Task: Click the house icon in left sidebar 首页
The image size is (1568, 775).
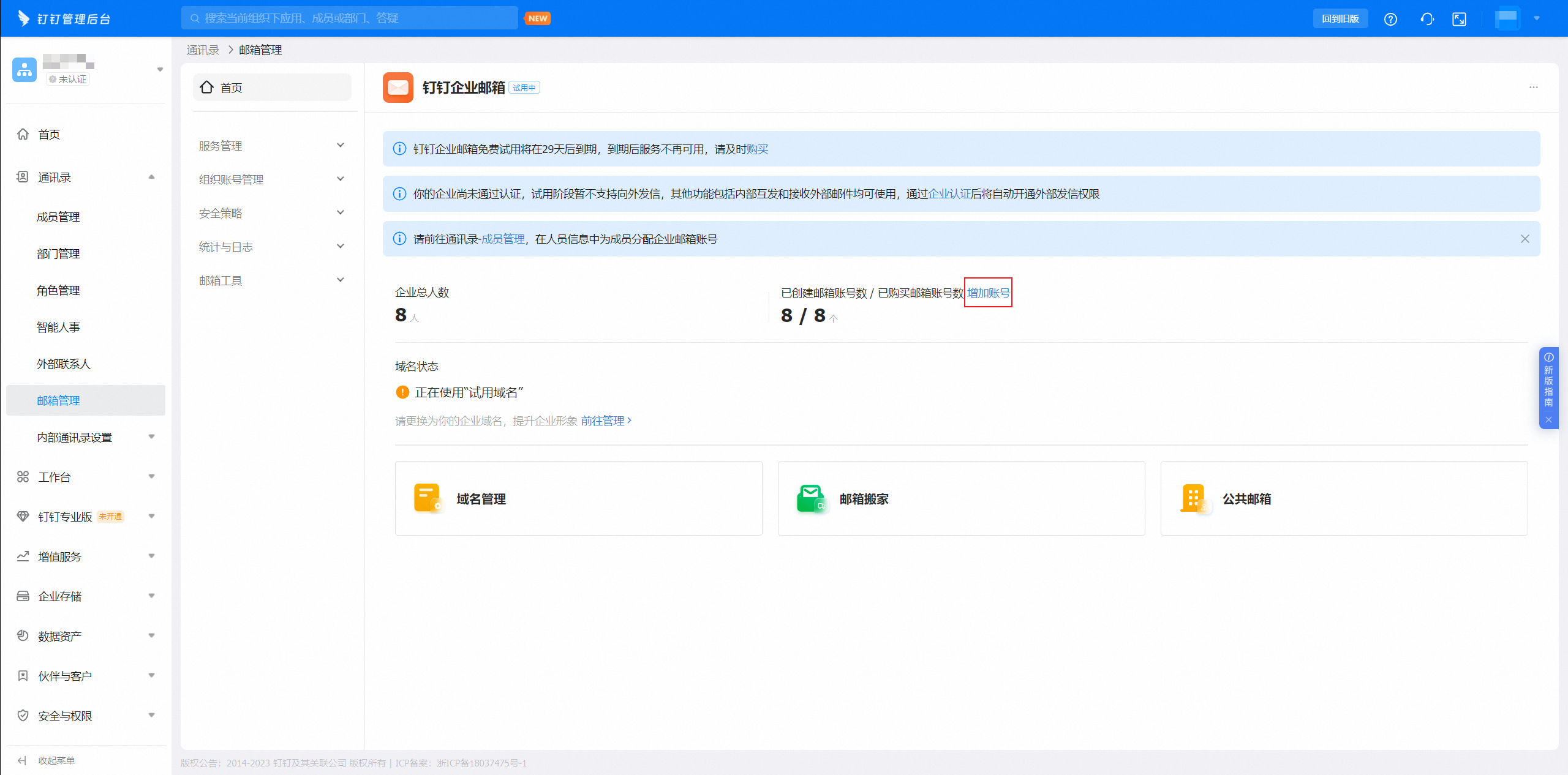Action: click(x=23, y=134)
